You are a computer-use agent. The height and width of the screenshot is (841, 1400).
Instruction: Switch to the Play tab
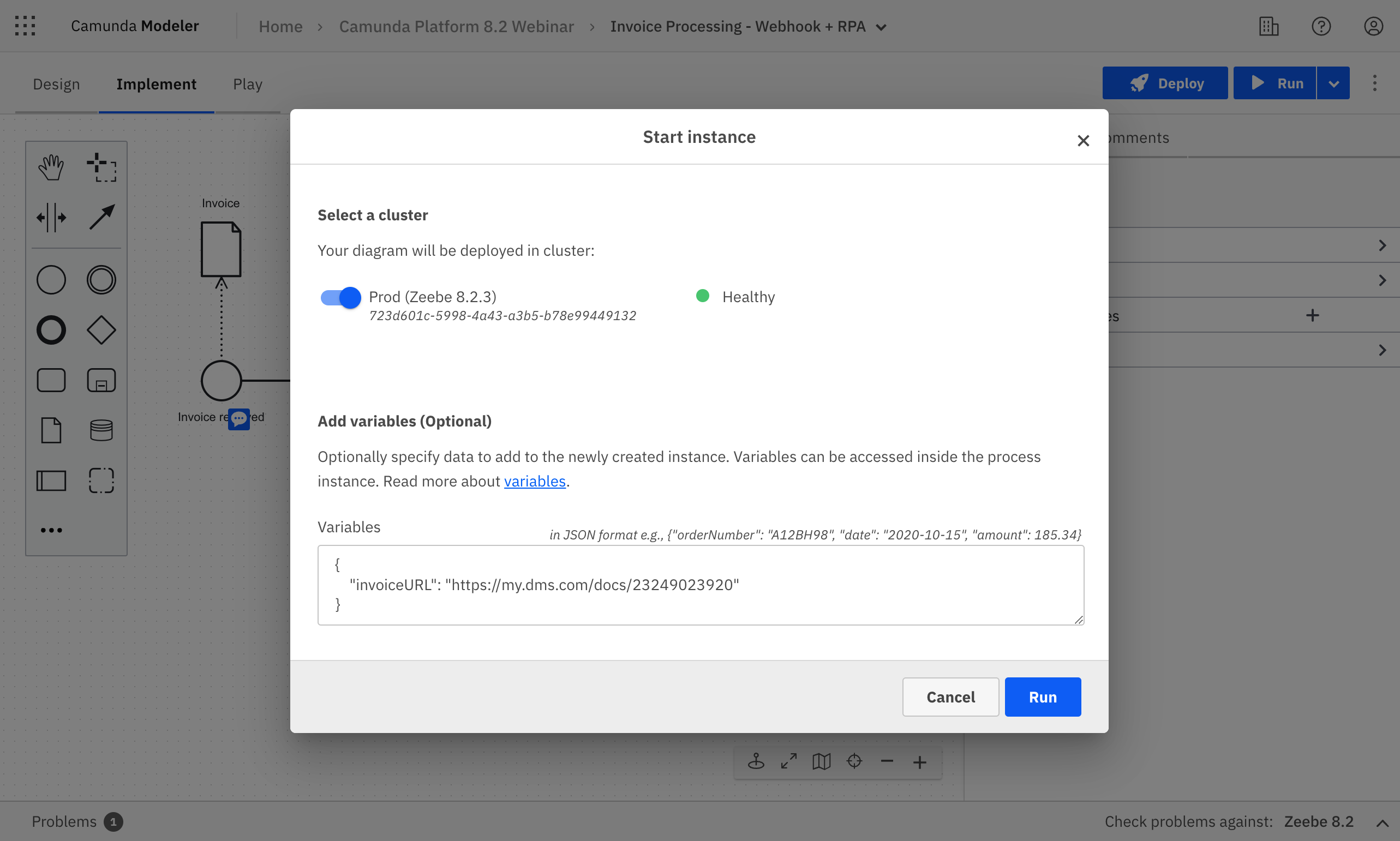click(247, 83)
